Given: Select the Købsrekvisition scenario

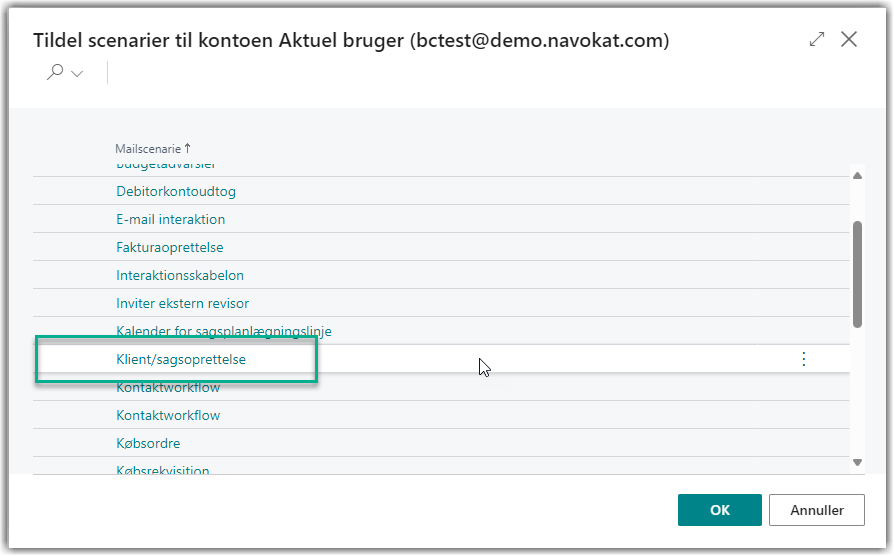Looking at the screenshot, I should 163,469.
